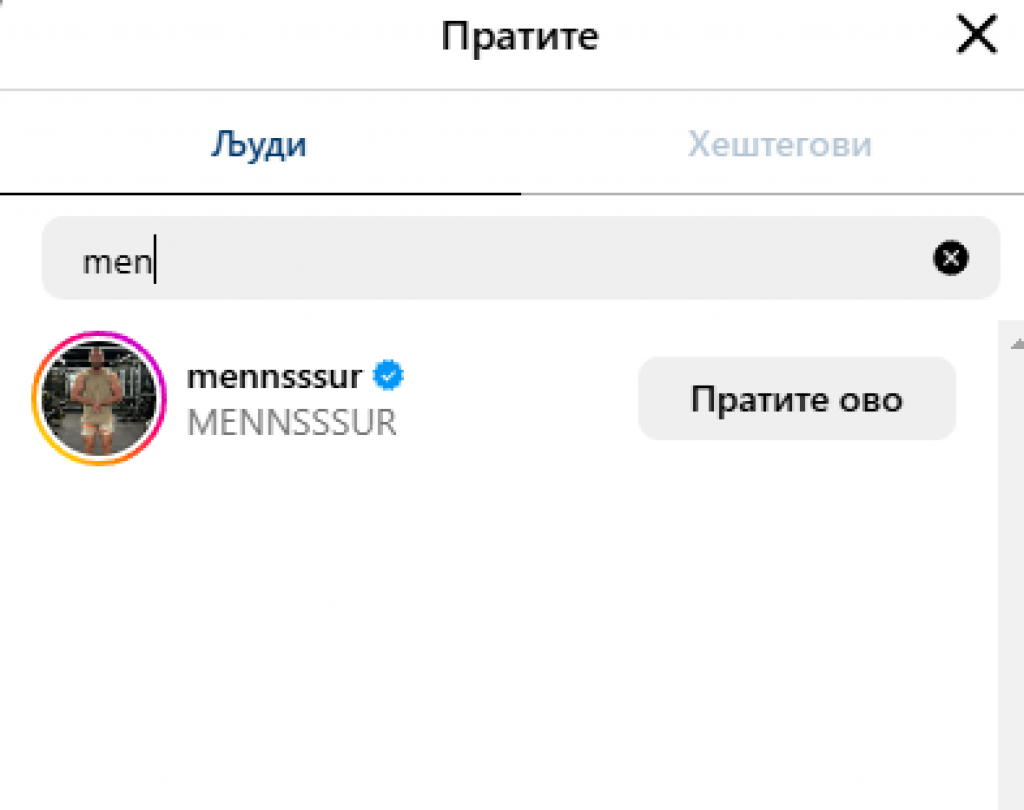Screen dimensions: 1024x810
Task: Open the mennsssur username link
Action: click(x=274, y=377)
